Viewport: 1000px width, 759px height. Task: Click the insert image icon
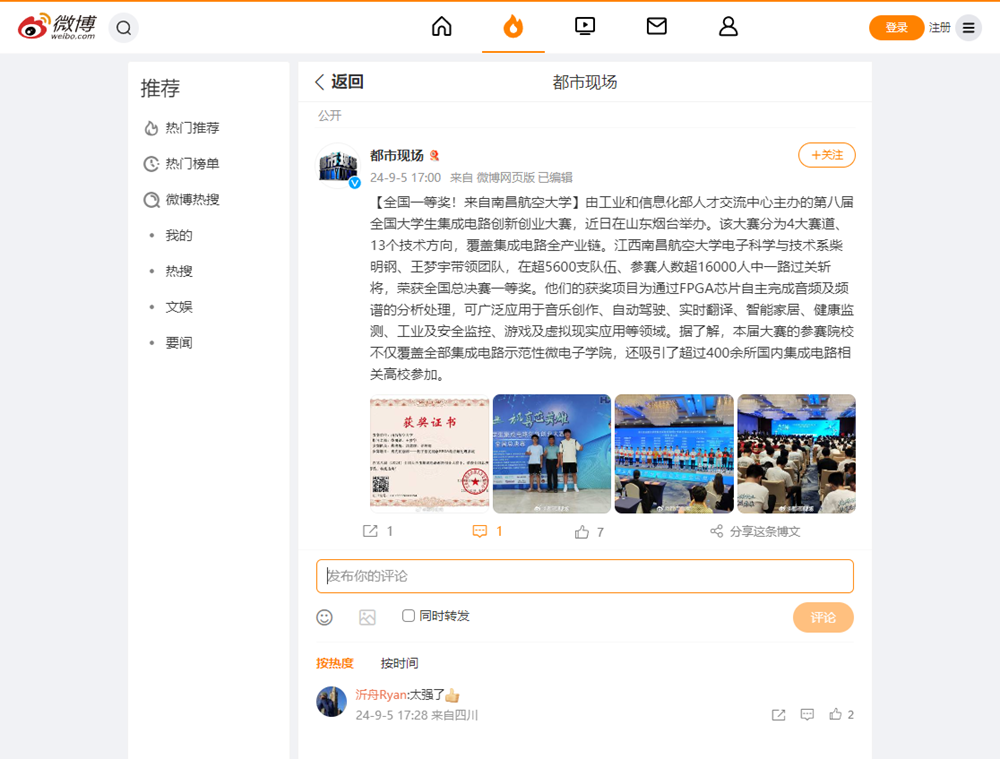coord(367,617)
